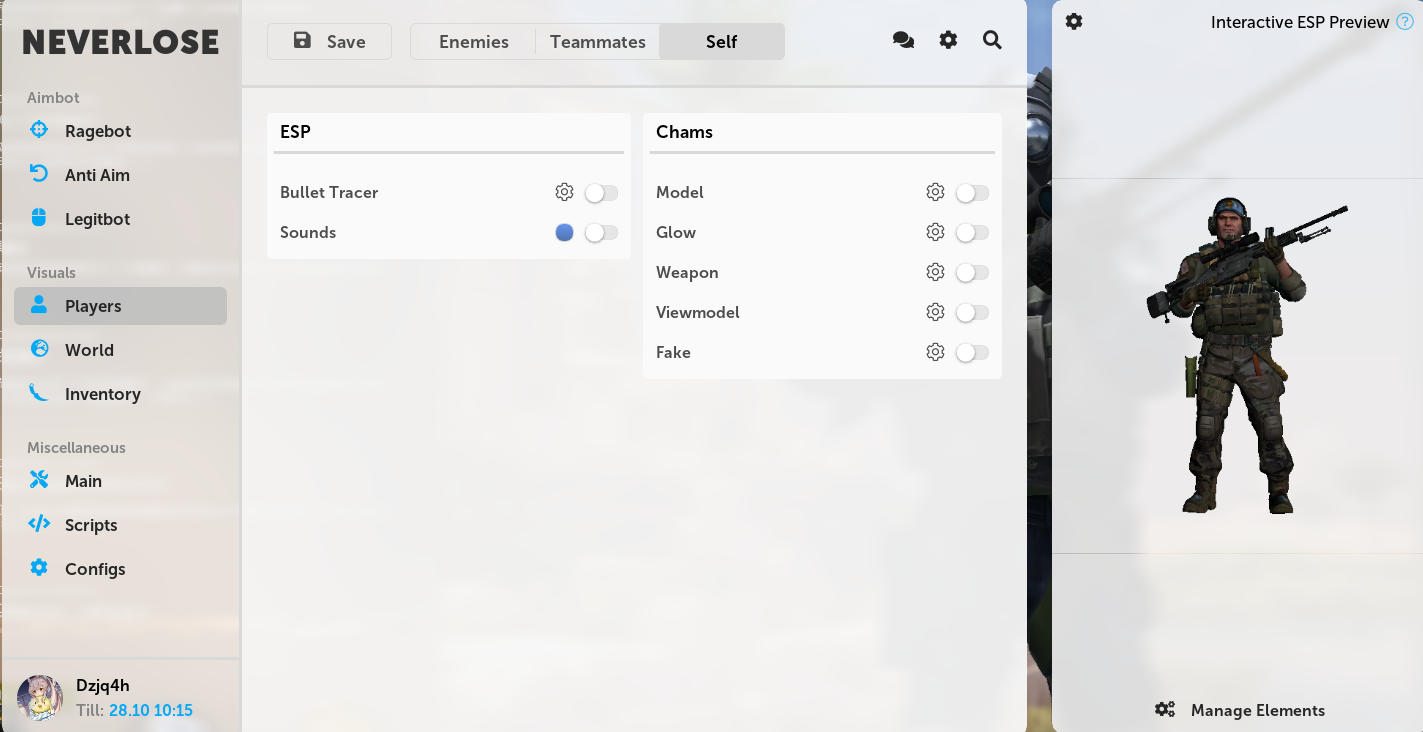Open Glow chams settings gear
Screen dimensions: 1423x732
935,232
